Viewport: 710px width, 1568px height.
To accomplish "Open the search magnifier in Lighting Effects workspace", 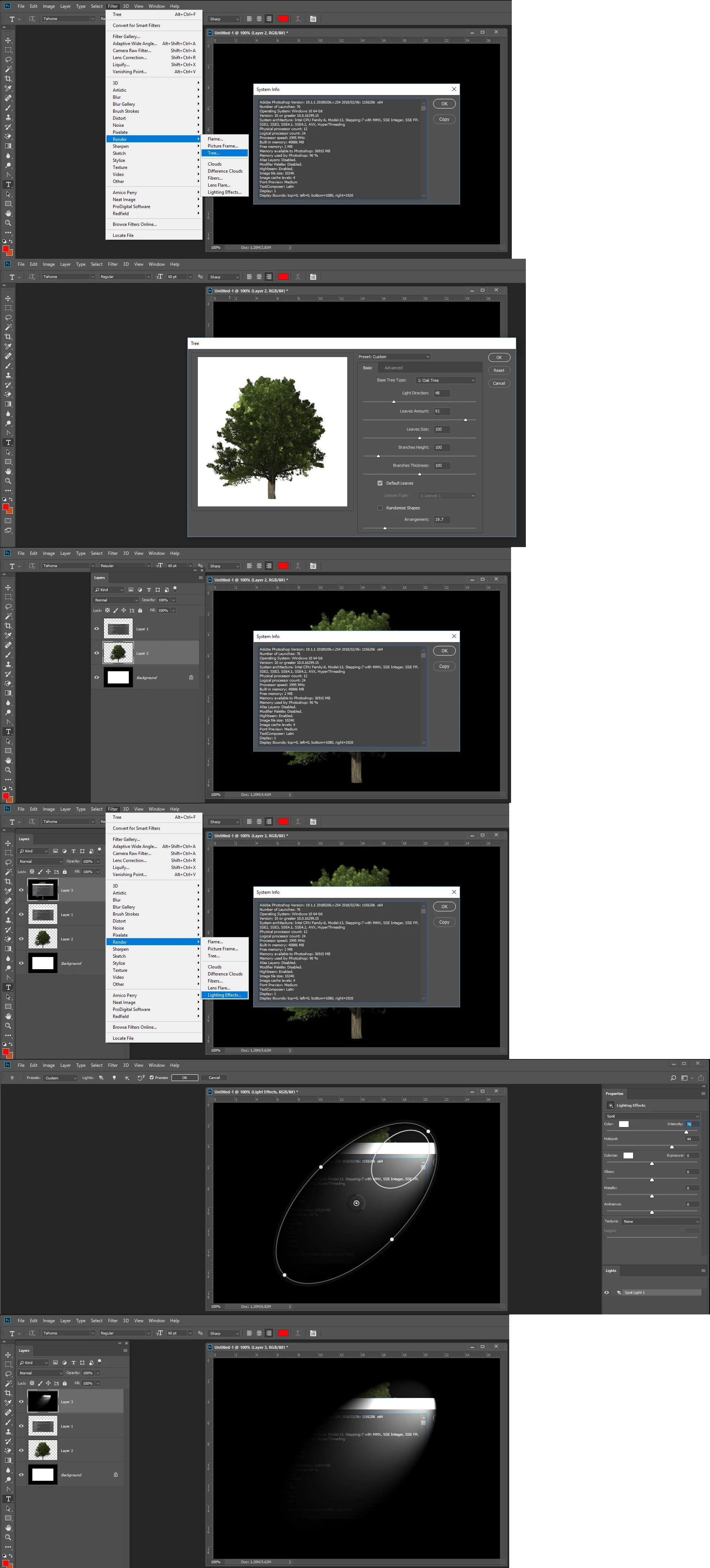I will click(x=673, y=1078).
